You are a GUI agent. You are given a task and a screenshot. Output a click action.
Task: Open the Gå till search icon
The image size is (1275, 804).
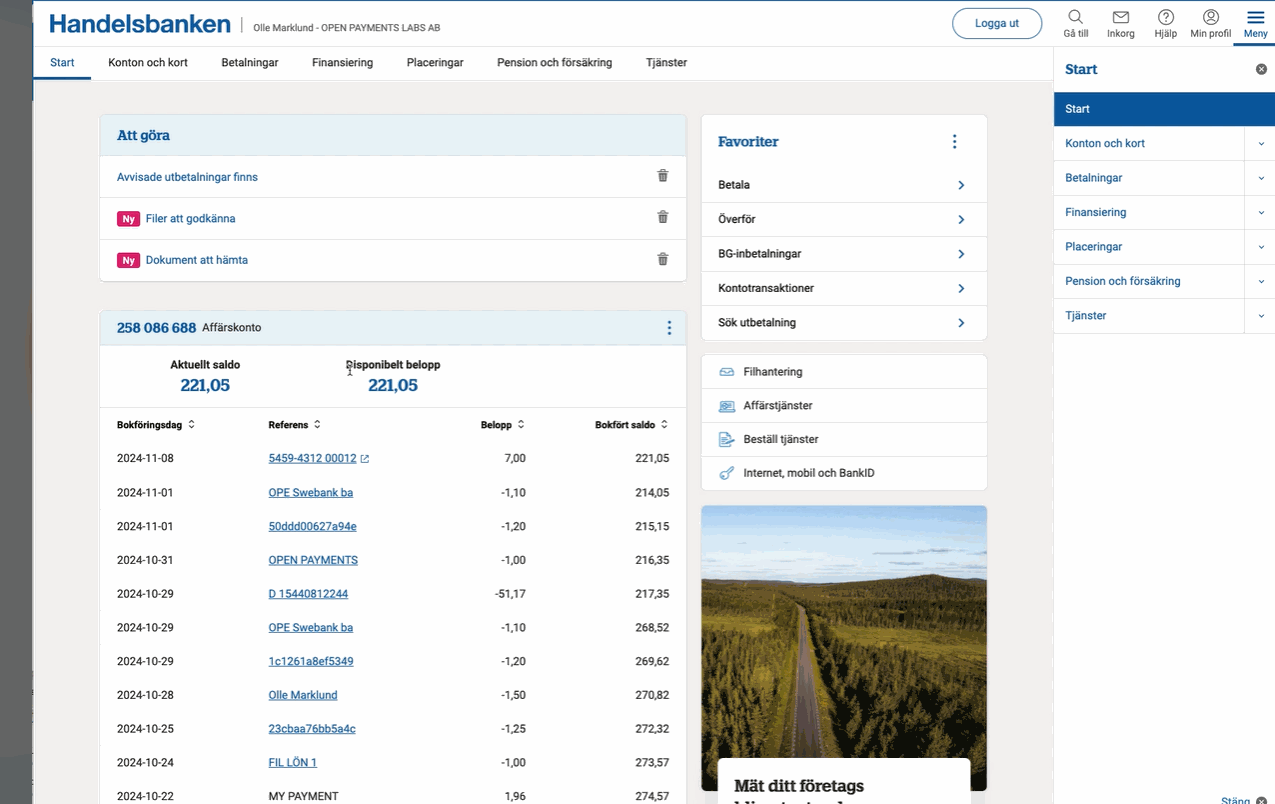(x=1076, y=17)
